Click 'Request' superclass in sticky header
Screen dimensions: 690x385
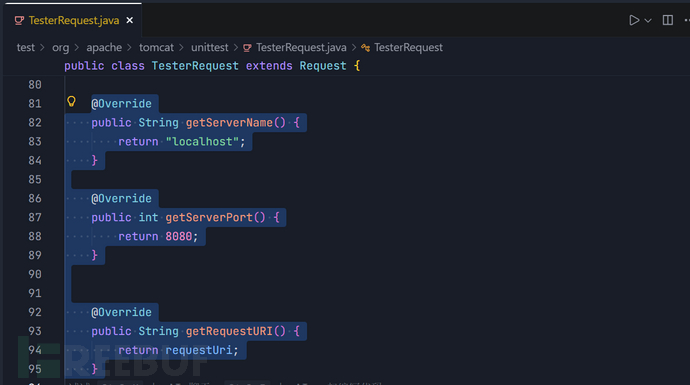tap(323, 66)
